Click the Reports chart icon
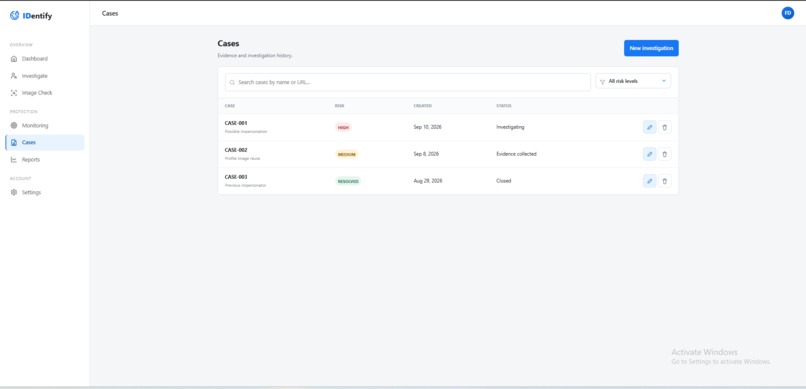The image size is (806, 389). (x=14, y=159)
